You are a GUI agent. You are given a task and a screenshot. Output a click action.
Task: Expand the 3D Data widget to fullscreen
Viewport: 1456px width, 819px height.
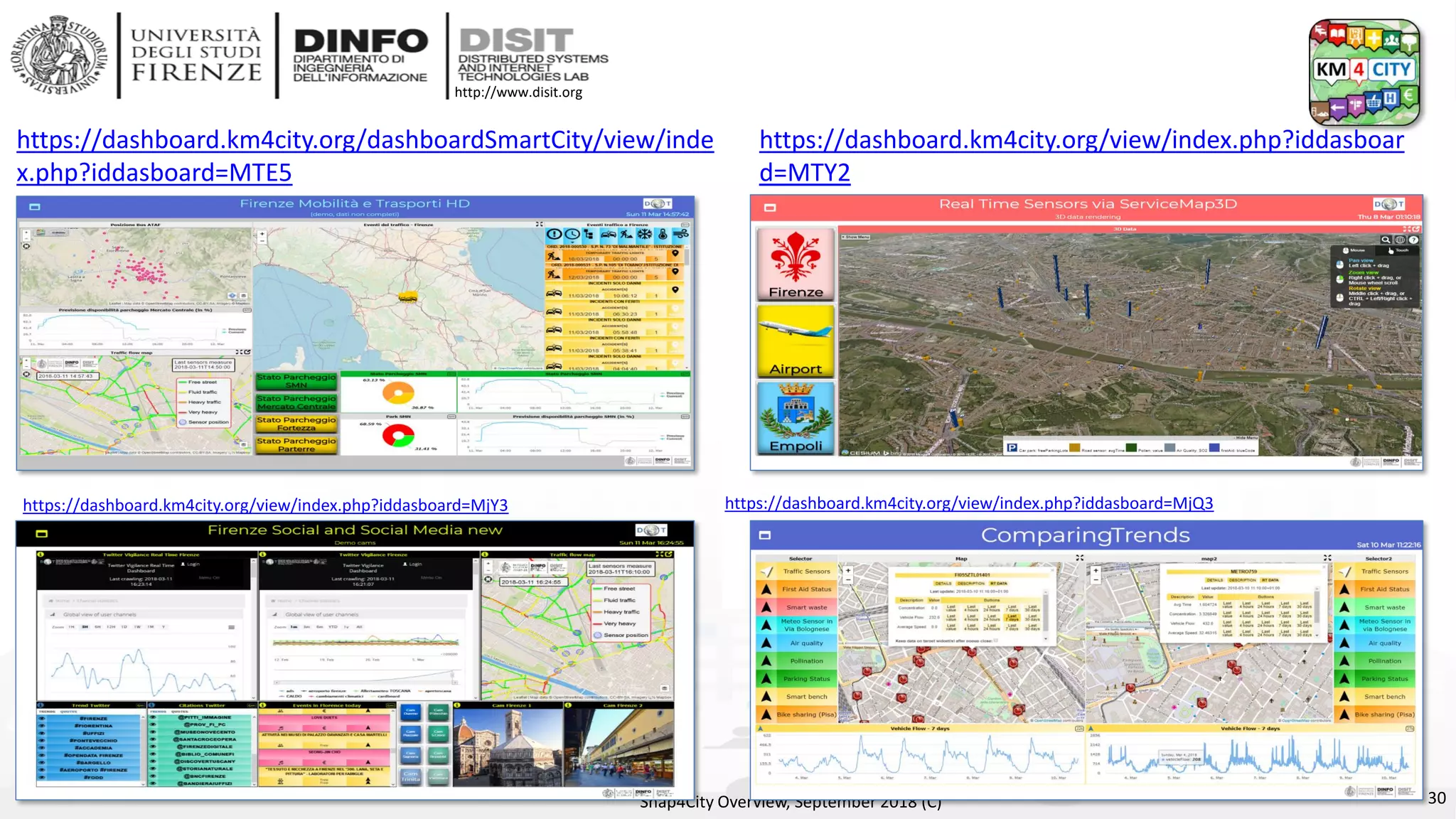click(x=1407, y=229)
